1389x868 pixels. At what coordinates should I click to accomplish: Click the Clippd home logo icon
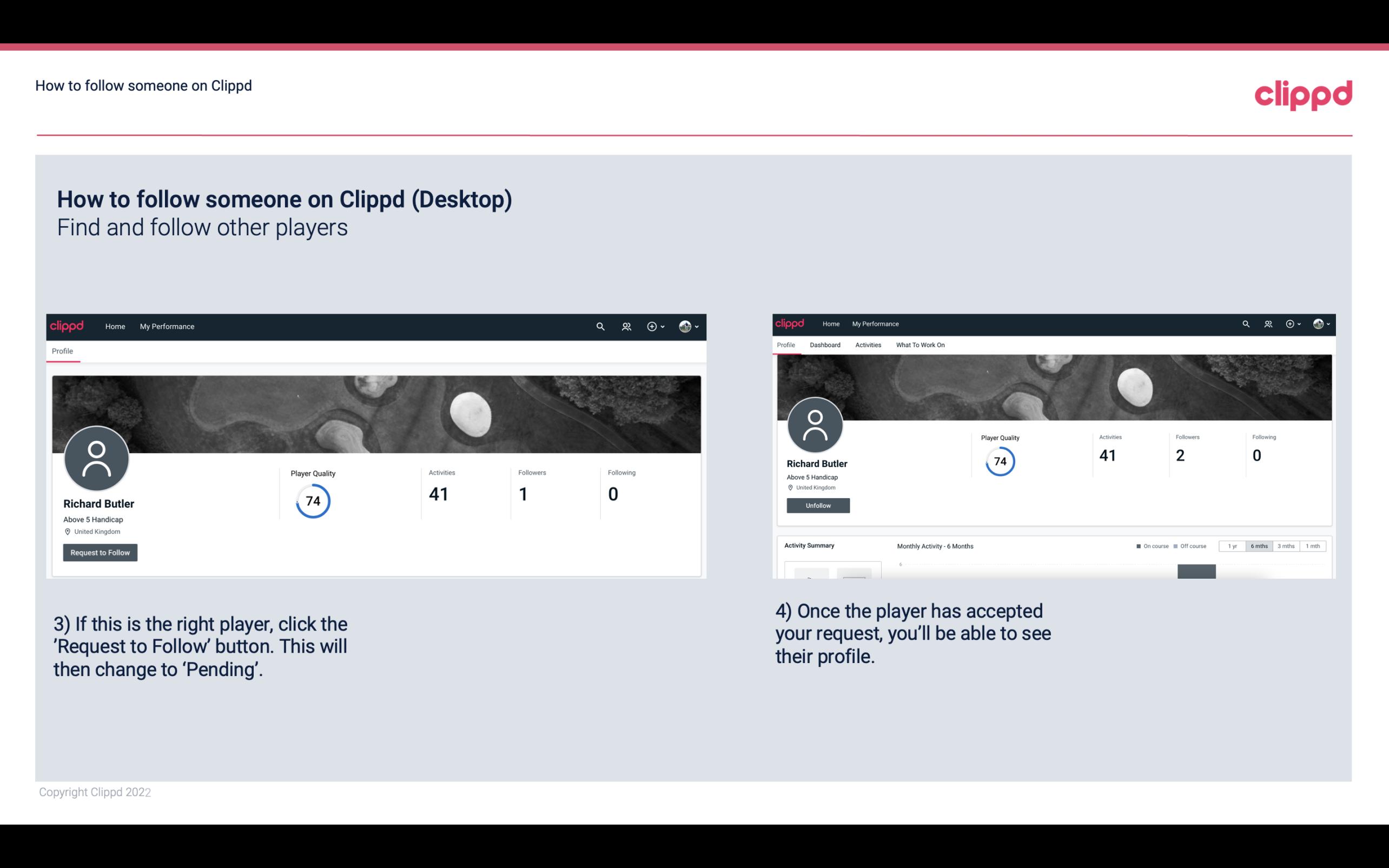point(67,326)
